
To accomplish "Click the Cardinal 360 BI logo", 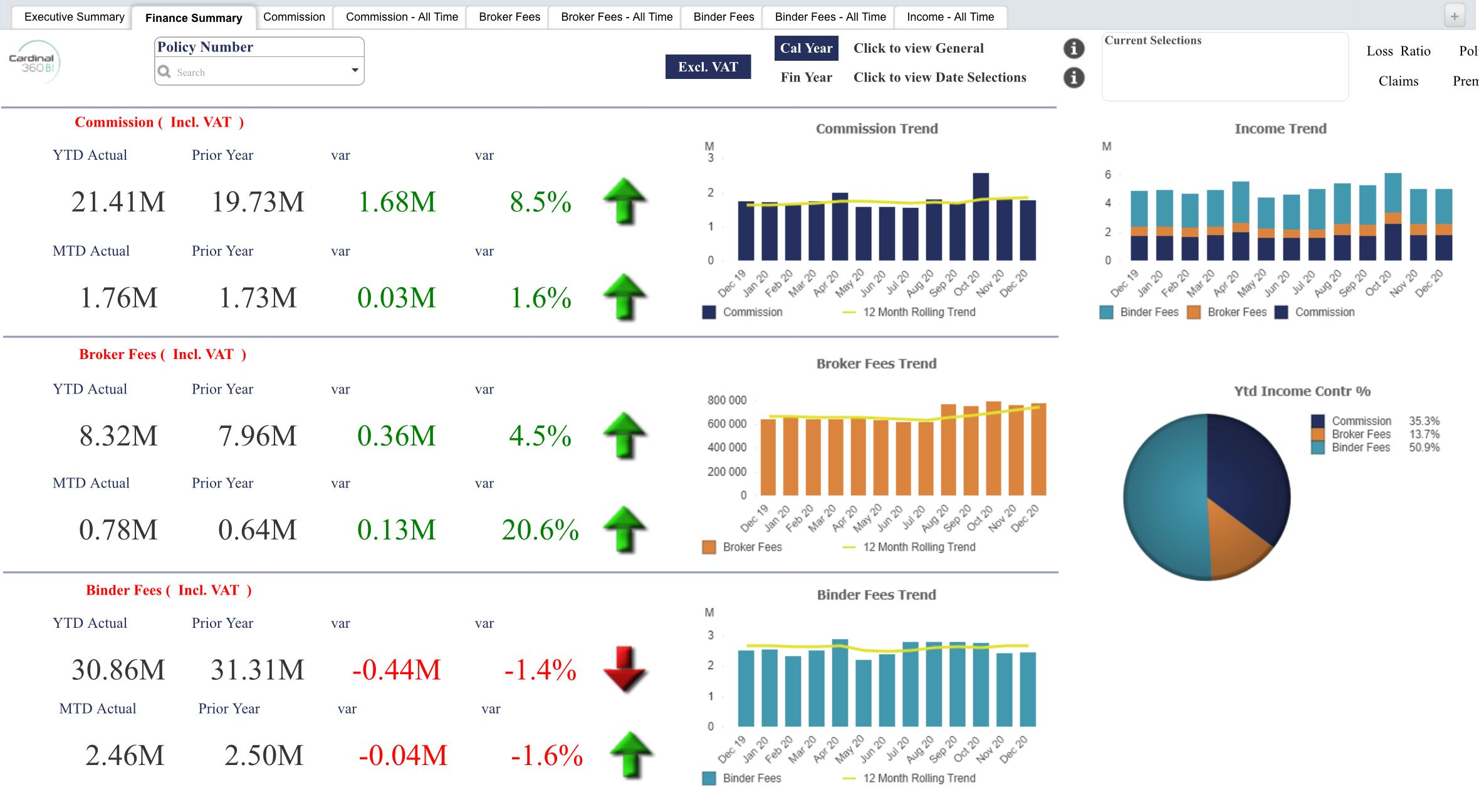I will (34, 63).
